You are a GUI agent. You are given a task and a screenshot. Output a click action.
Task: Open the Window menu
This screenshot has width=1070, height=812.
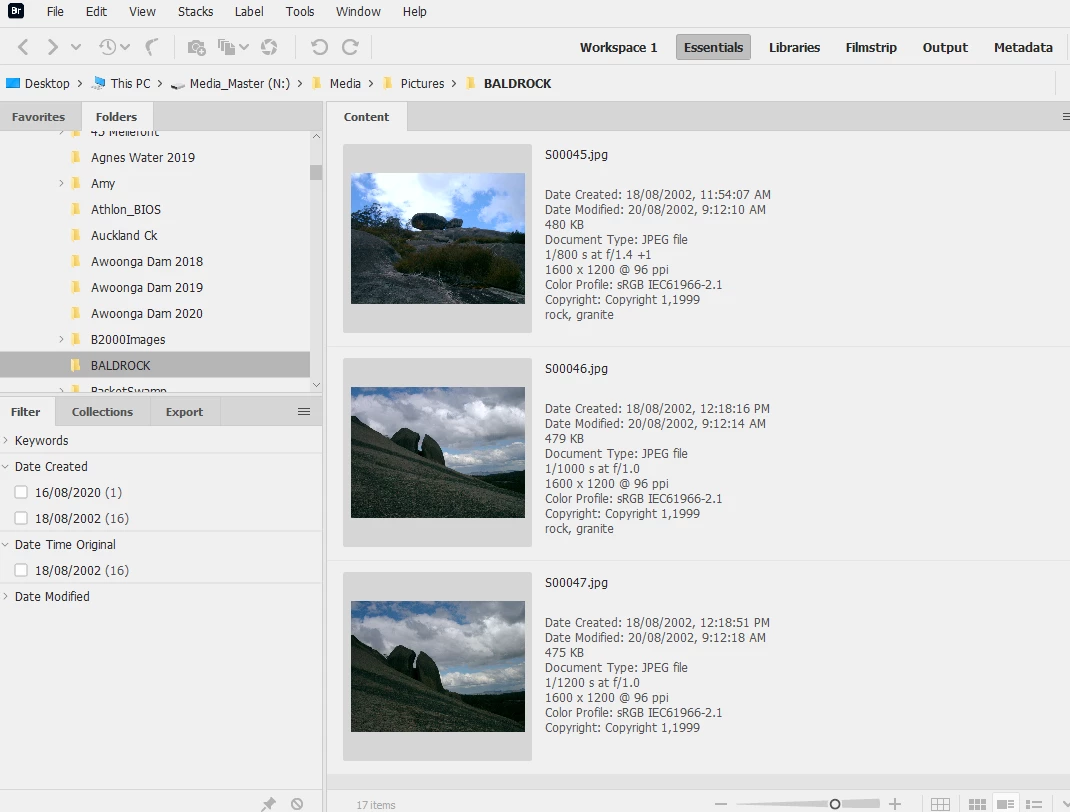(x=358, y=12)
